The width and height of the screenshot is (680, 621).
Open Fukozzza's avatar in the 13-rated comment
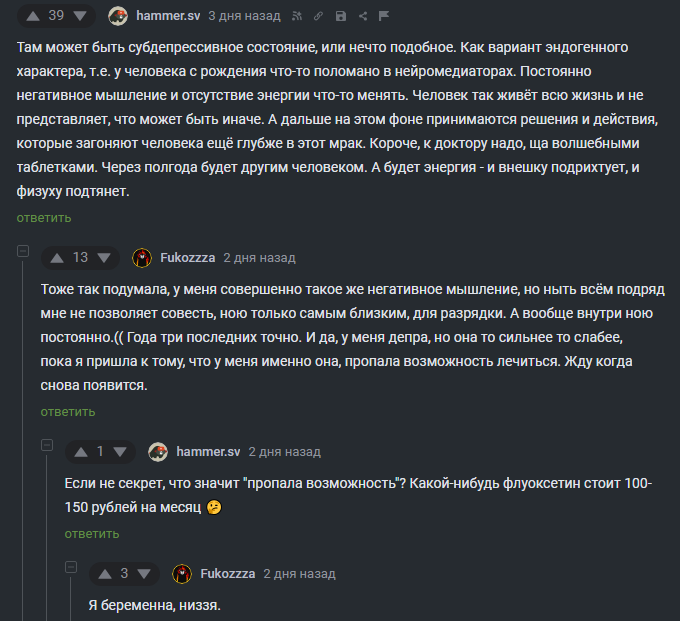pos(142,258)
